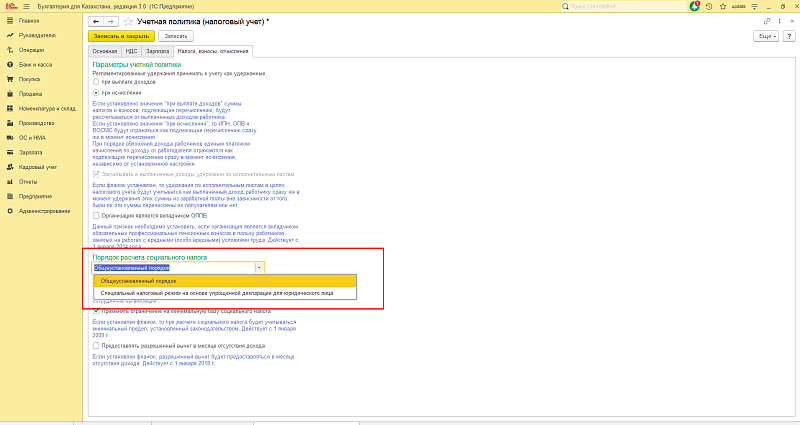Open the history clock icon
The image size is (800, 425).
(708, 6)
